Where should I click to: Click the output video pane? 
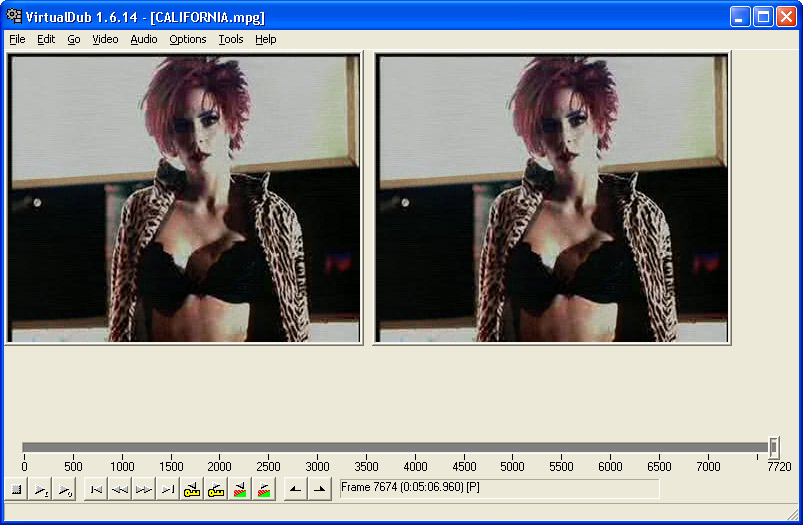pos(552,198)
